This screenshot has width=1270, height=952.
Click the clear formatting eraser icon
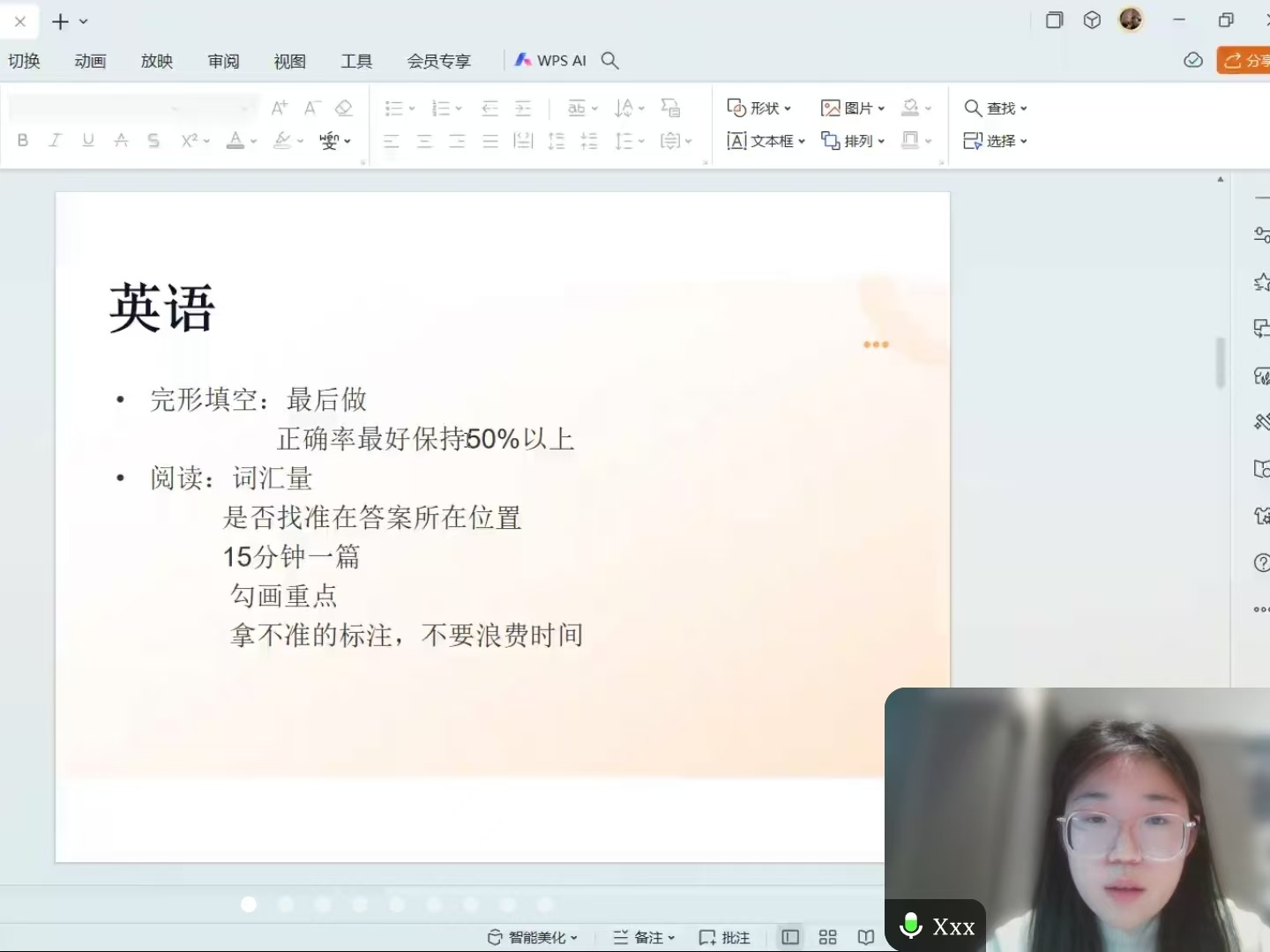344,108
